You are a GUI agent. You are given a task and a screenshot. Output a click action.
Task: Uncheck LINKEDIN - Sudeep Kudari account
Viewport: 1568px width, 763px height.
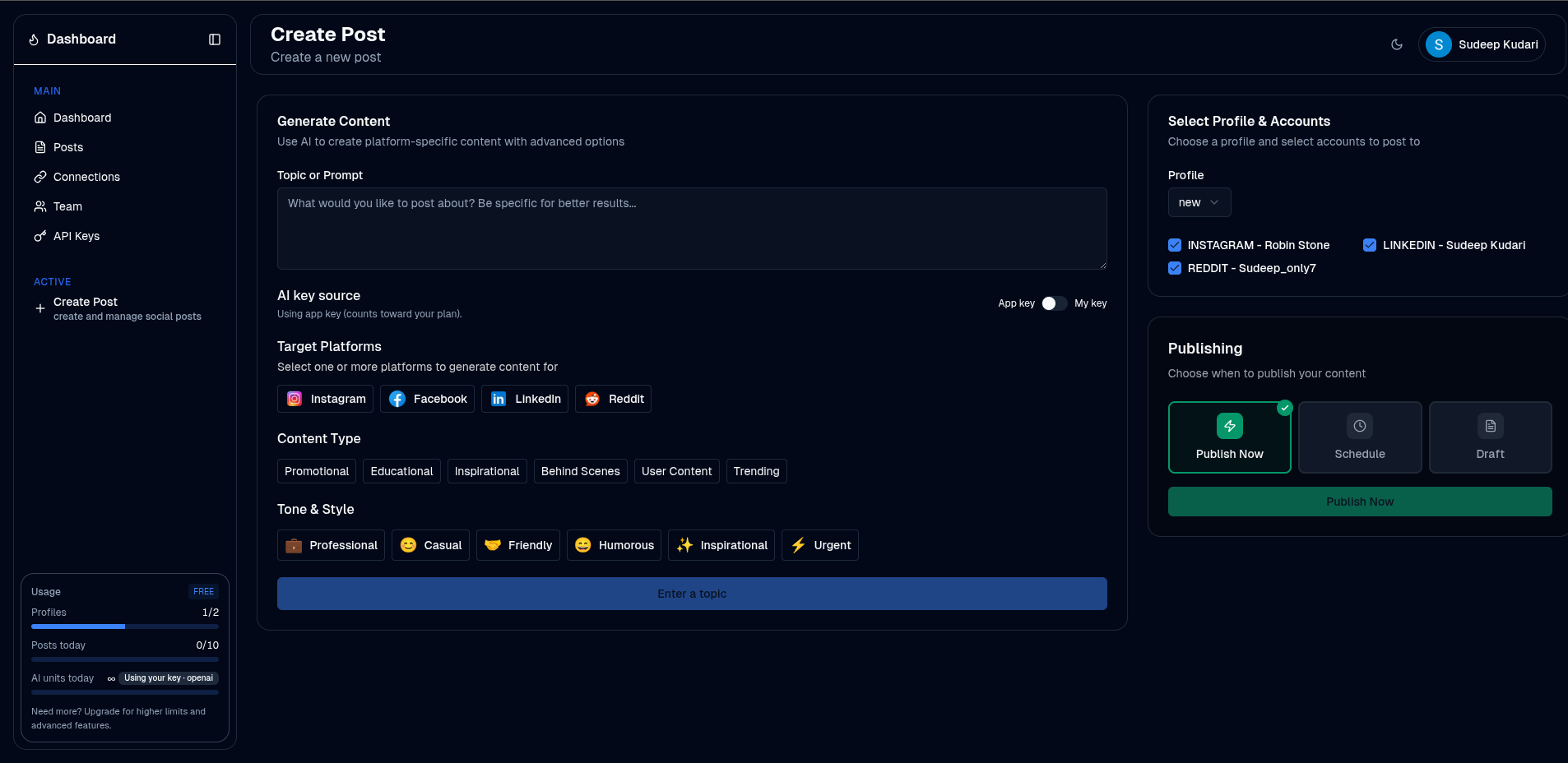point(1370,245)
